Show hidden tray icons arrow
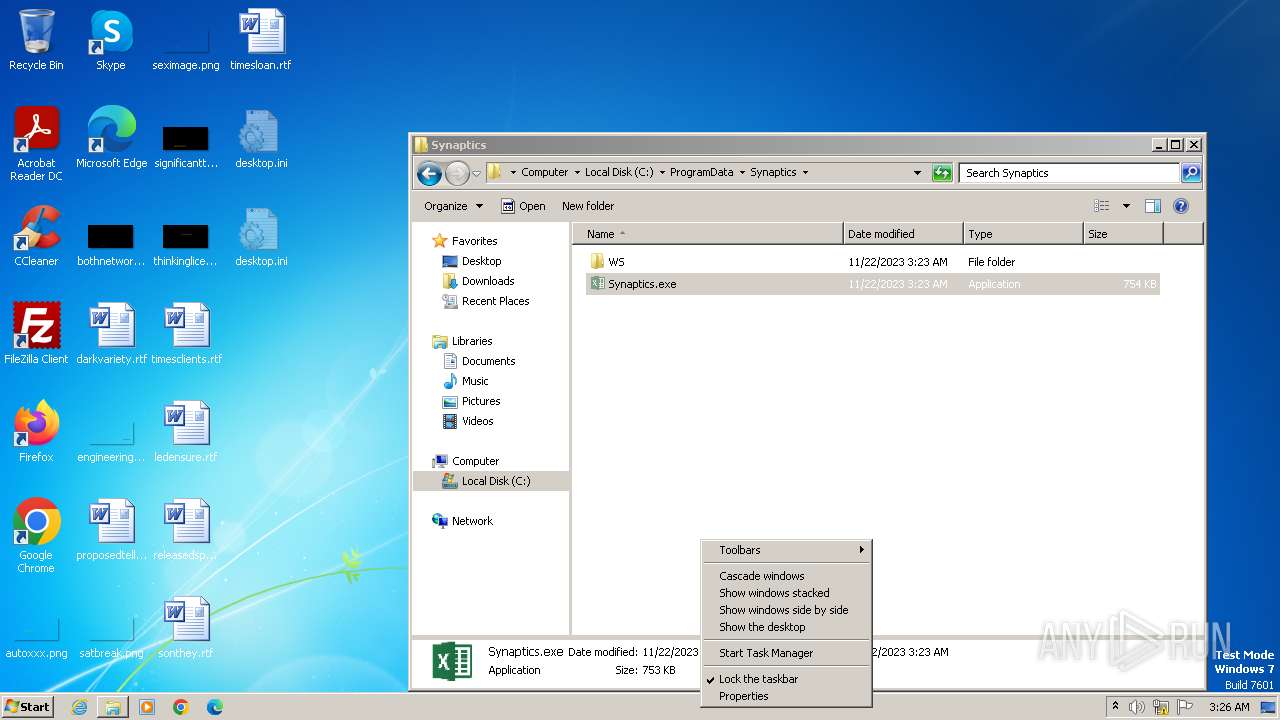This screenshot has width=1280, height=720. pos(1115,706)
